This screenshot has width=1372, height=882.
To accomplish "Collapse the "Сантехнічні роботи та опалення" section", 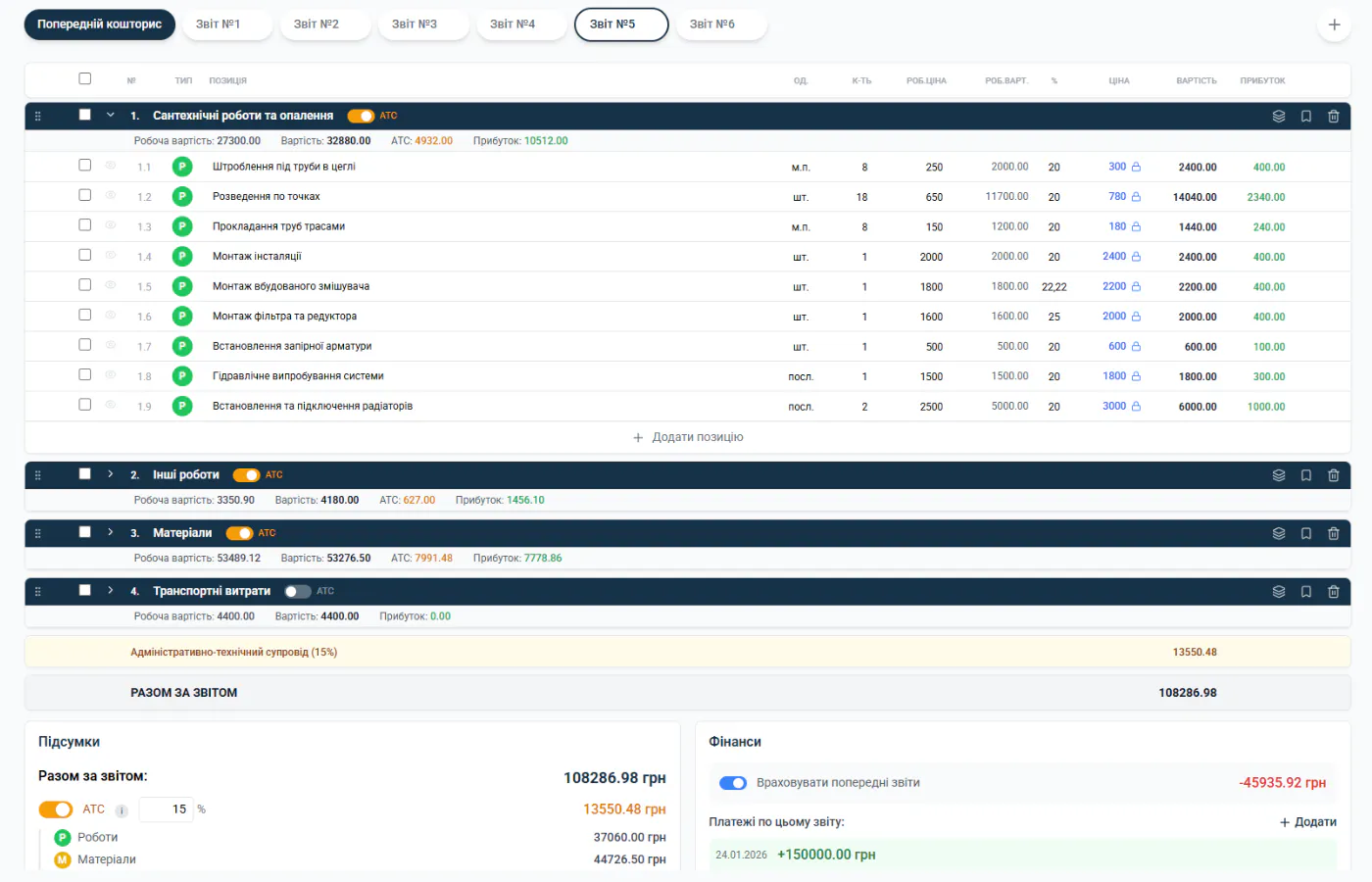I will [x=111, y=115].
